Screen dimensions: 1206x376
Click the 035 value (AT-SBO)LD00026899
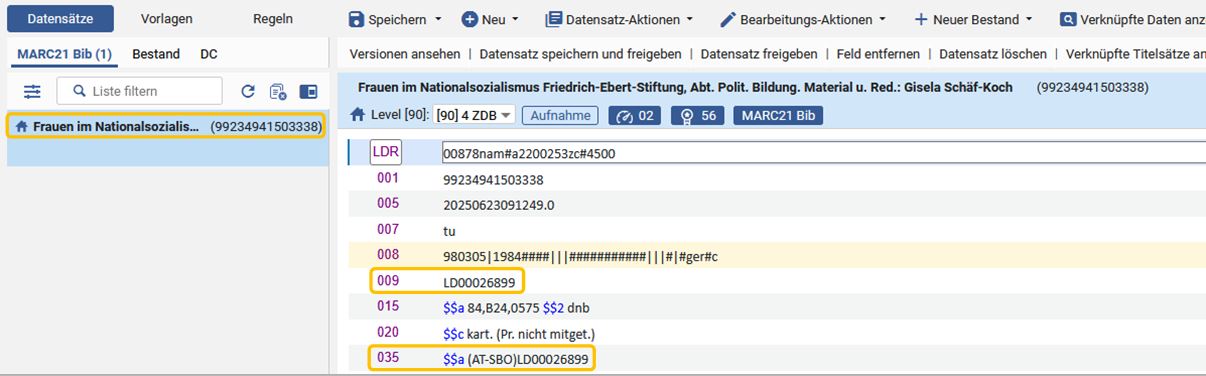coord(516,358)
